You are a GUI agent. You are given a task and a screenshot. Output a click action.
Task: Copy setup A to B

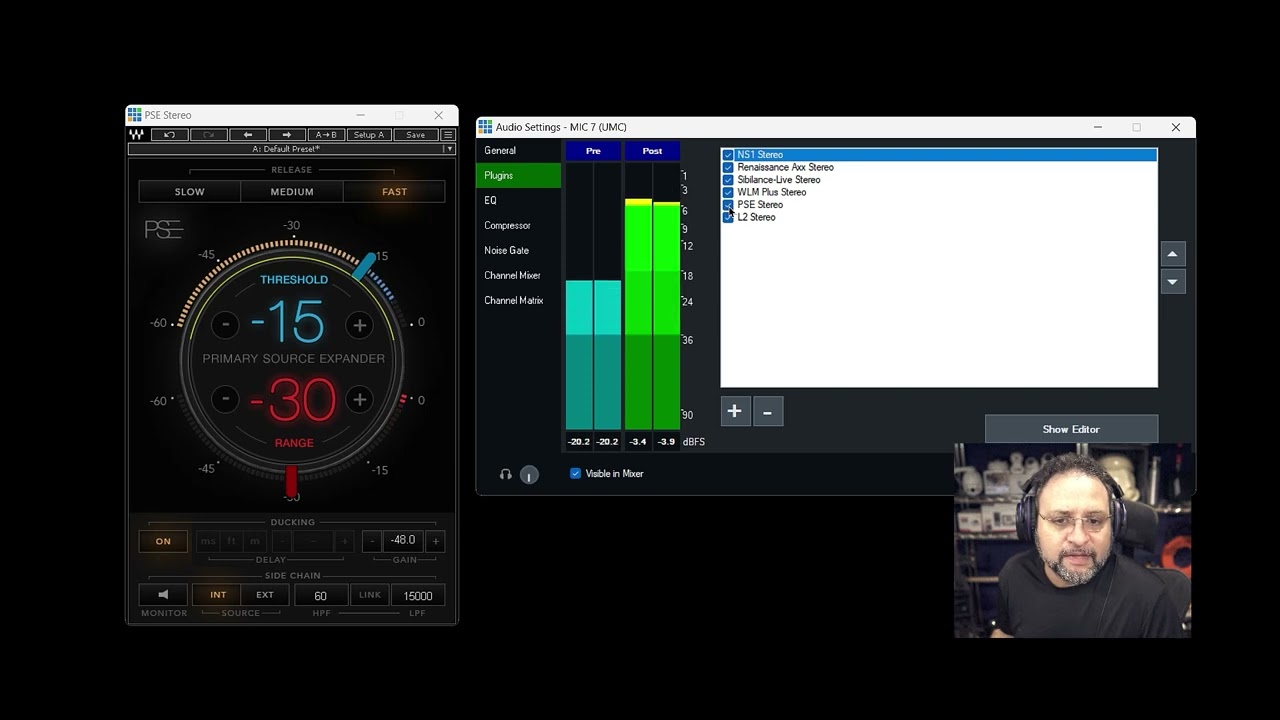(x=326, y=135)
